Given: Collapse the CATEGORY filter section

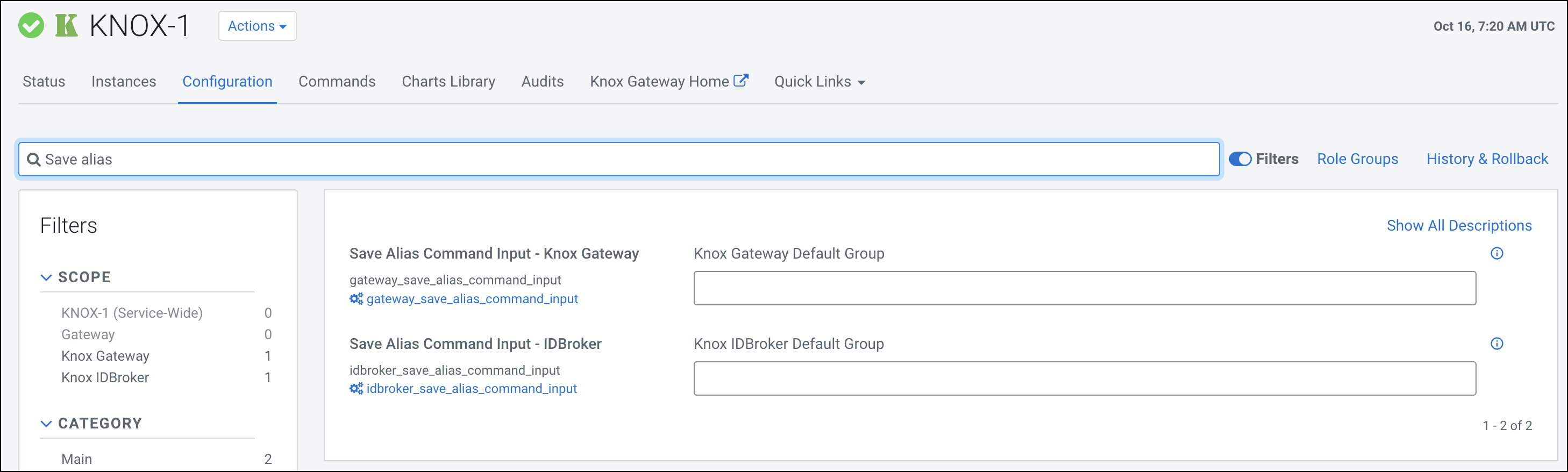Looking at the screenshot, I should coord(46,423).
